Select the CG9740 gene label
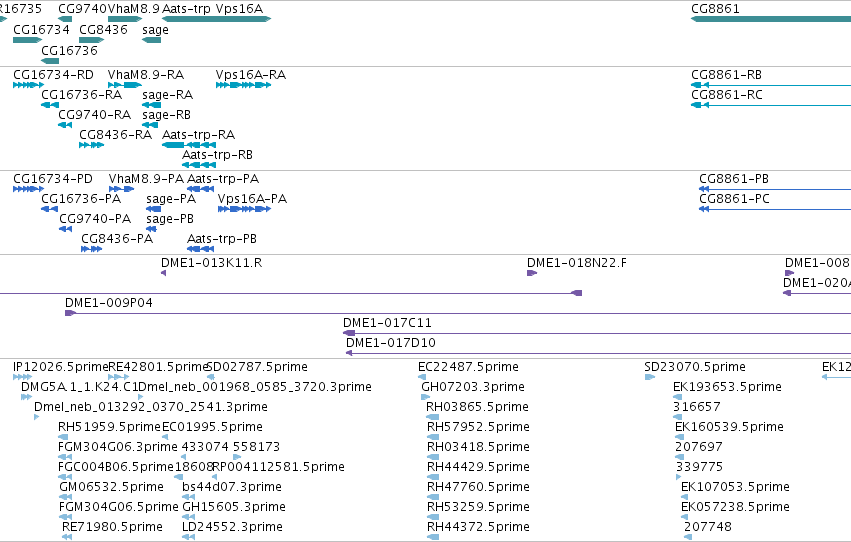Viewport: 851px width, 542px height. pos(82,9)
